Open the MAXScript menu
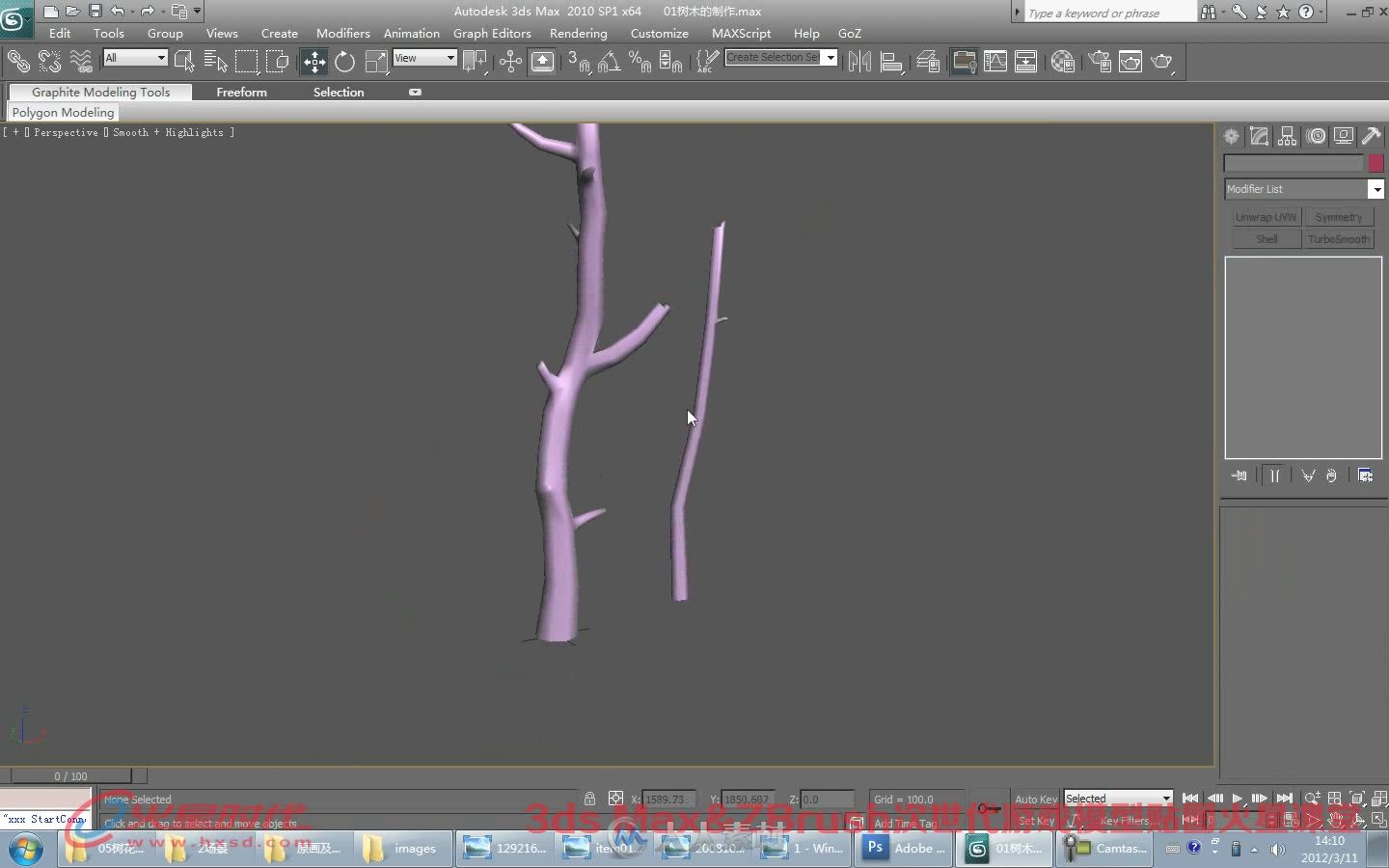Image resolution: width=1389 pixels, height=868 pixels. (x=741, y=33)
